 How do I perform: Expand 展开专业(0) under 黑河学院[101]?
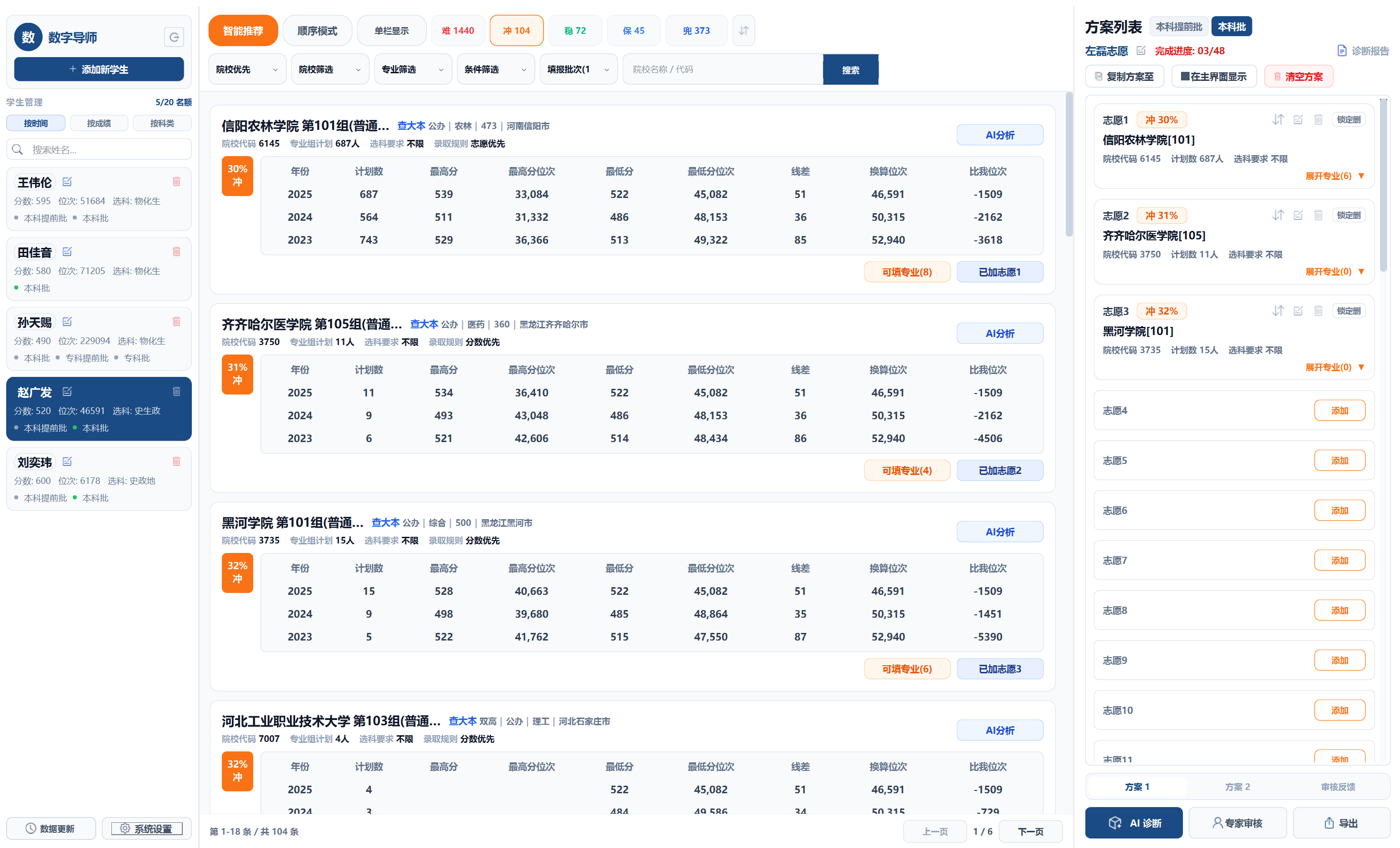[x=1335, y=367]
